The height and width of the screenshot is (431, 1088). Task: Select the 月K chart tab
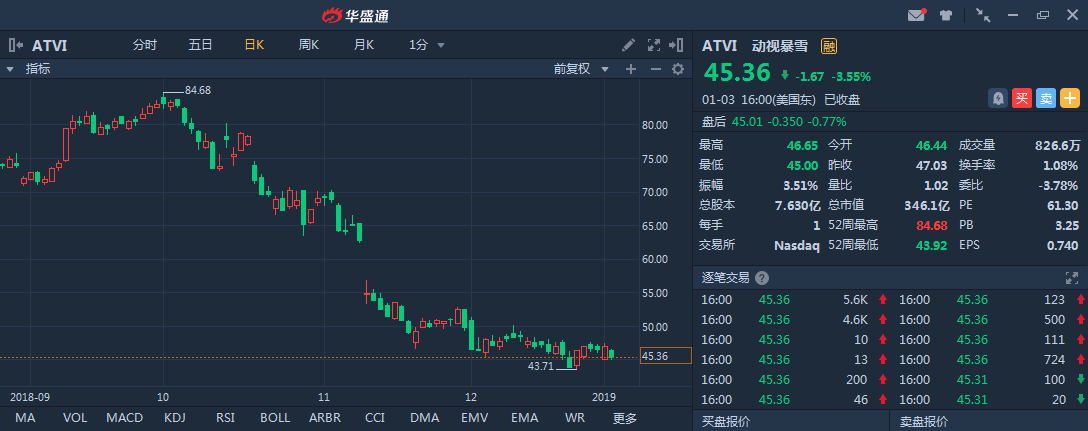pyautogui.click(x=364, y=45)
